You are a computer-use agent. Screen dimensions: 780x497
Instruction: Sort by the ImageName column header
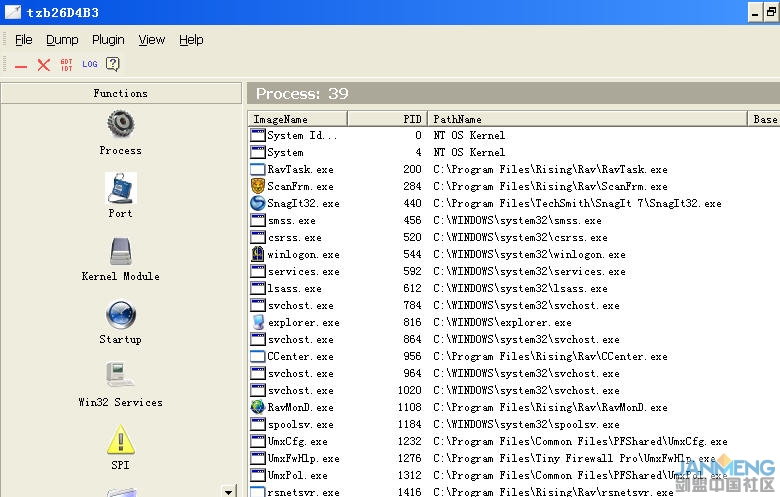pyautogui.click(x=297, y=119)
